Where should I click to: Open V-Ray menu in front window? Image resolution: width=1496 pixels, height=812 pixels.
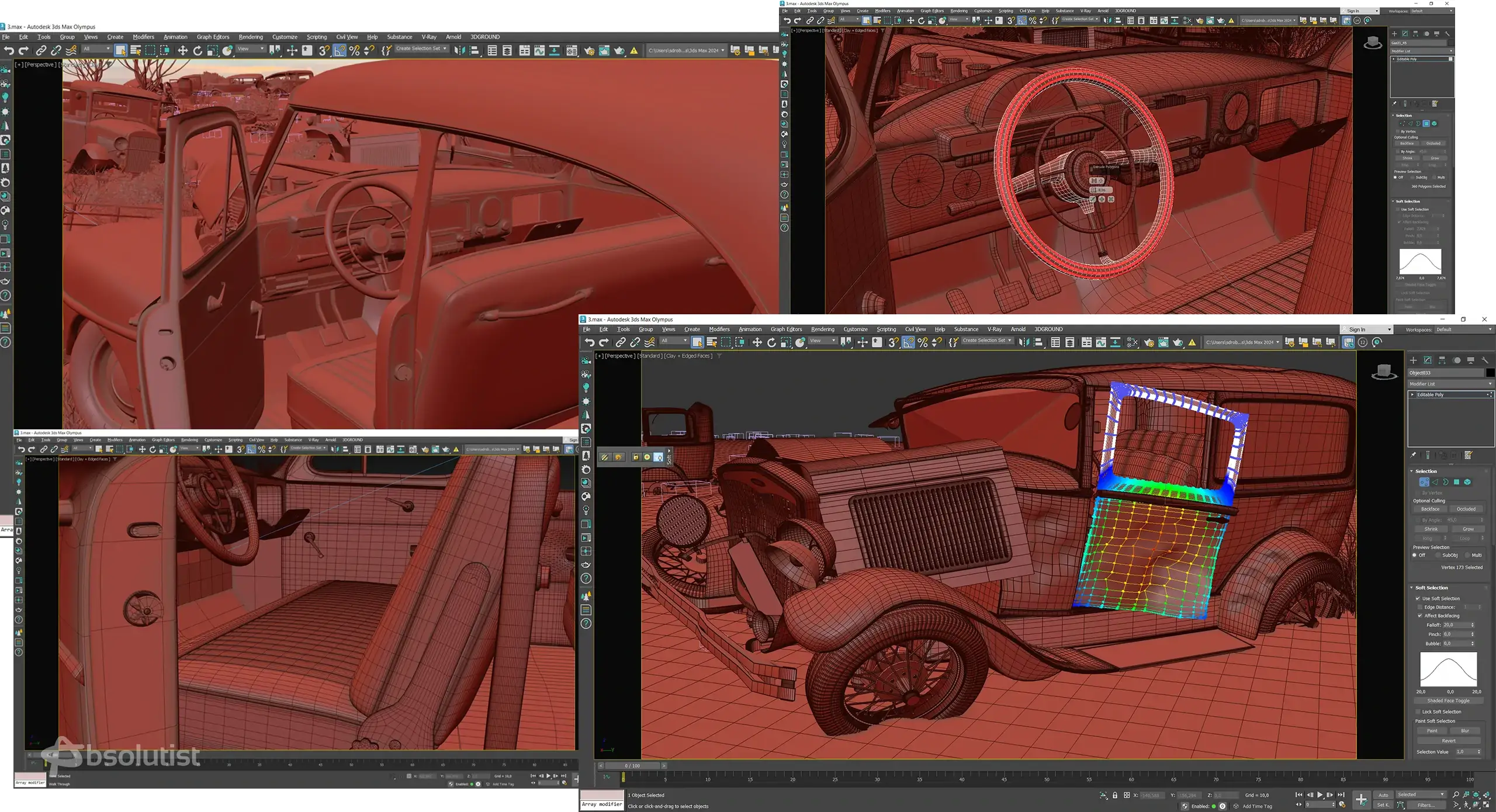[994, 329]
